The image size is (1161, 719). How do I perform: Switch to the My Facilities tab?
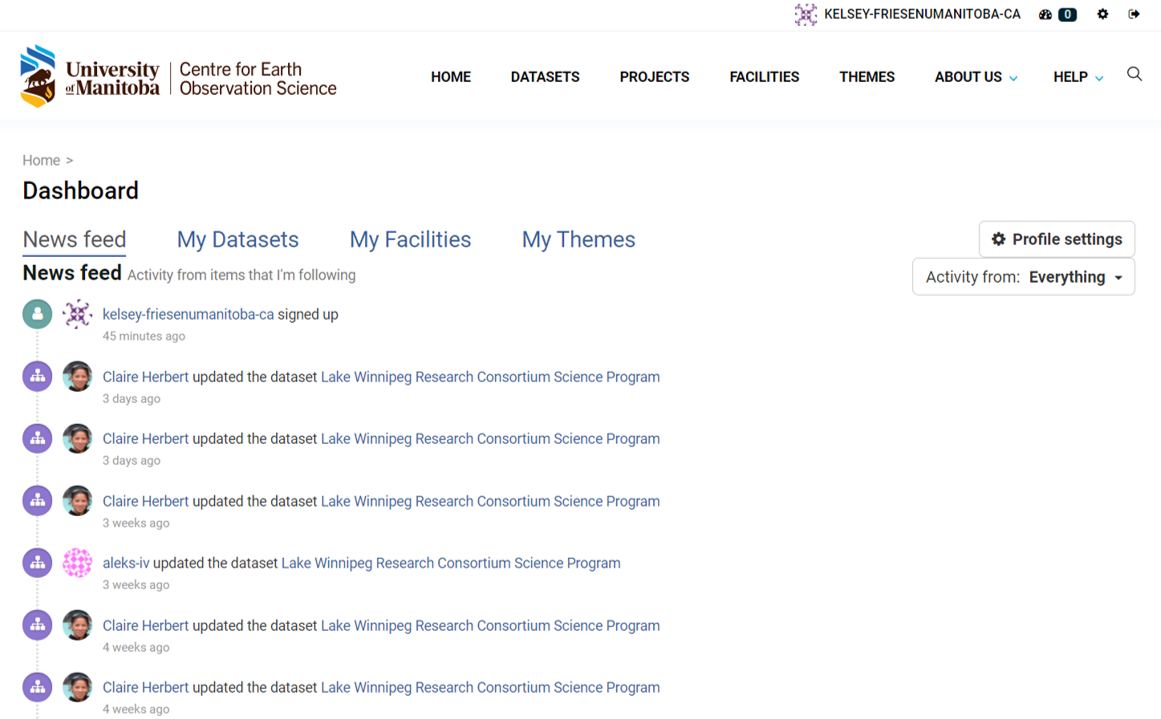click(x=410, y=240)
